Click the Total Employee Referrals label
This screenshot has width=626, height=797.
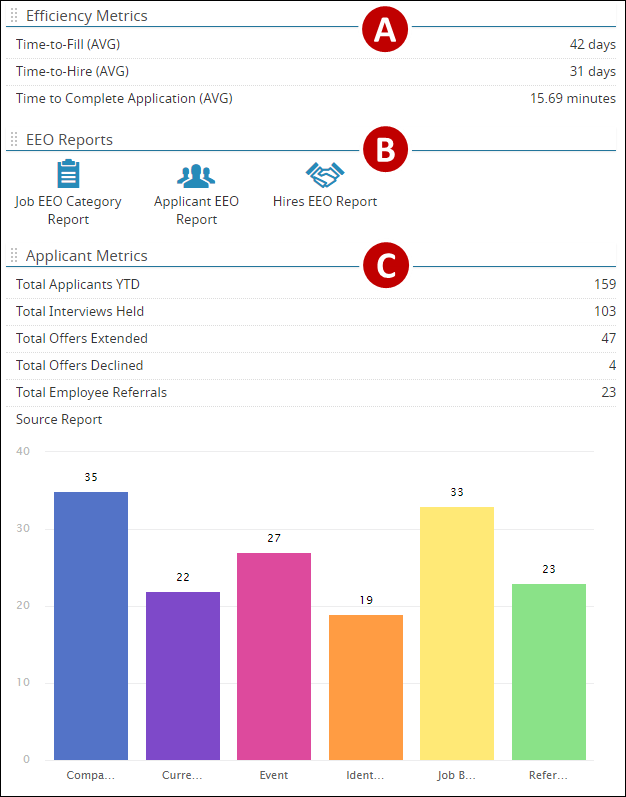[x=91, y=392]
